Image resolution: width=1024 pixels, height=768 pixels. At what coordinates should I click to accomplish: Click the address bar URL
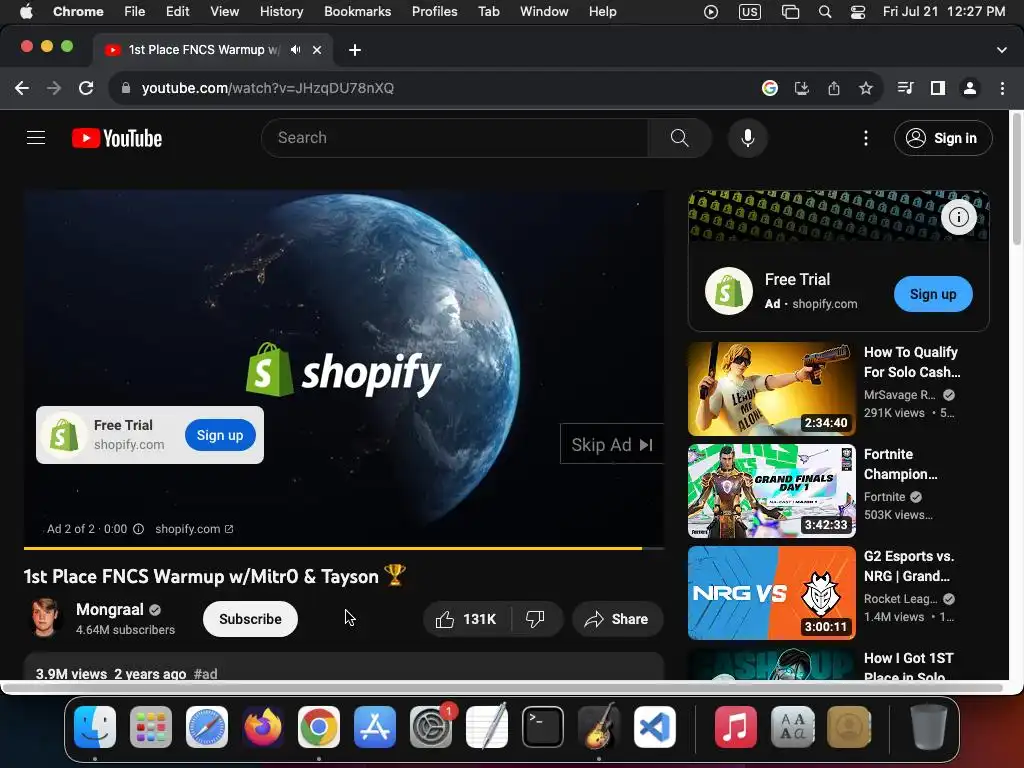pos(268,88)
